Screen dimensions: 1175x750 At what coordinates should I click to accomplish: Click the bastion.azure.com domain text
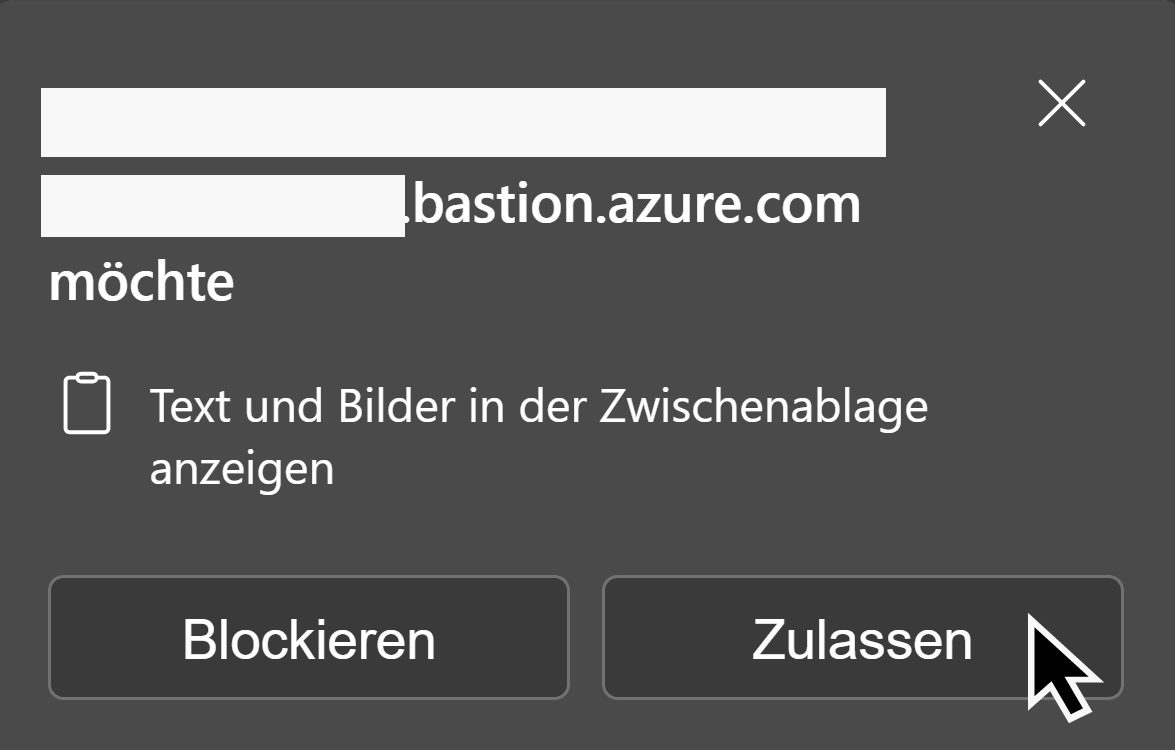636,205
